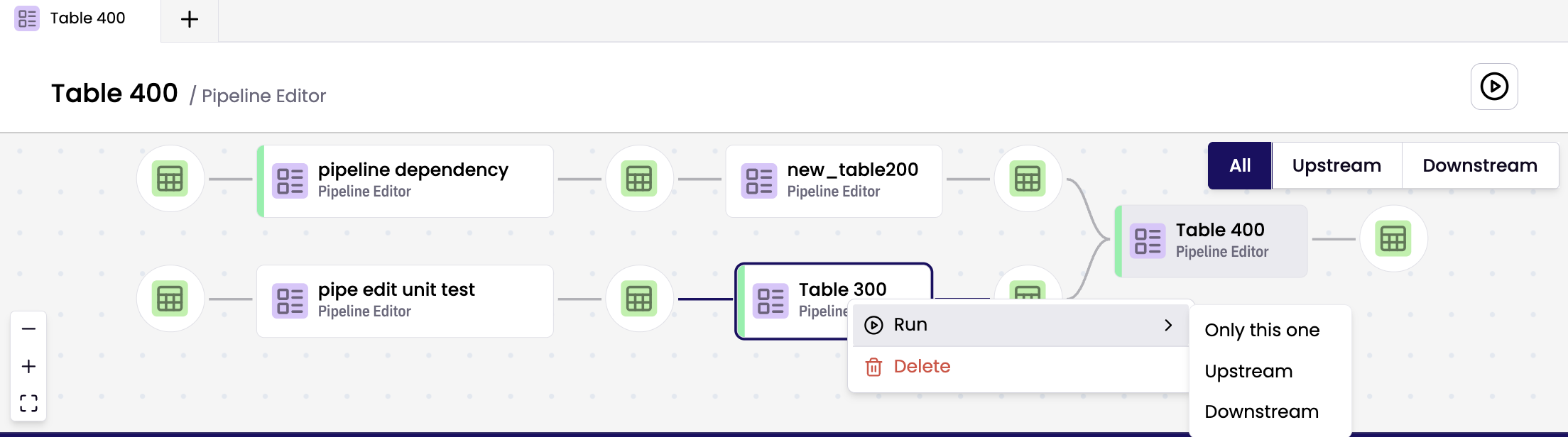The width and height of the screenshot is (1568, 437).
Task: Click the Run item in context menu
Action: point(1020,325)
